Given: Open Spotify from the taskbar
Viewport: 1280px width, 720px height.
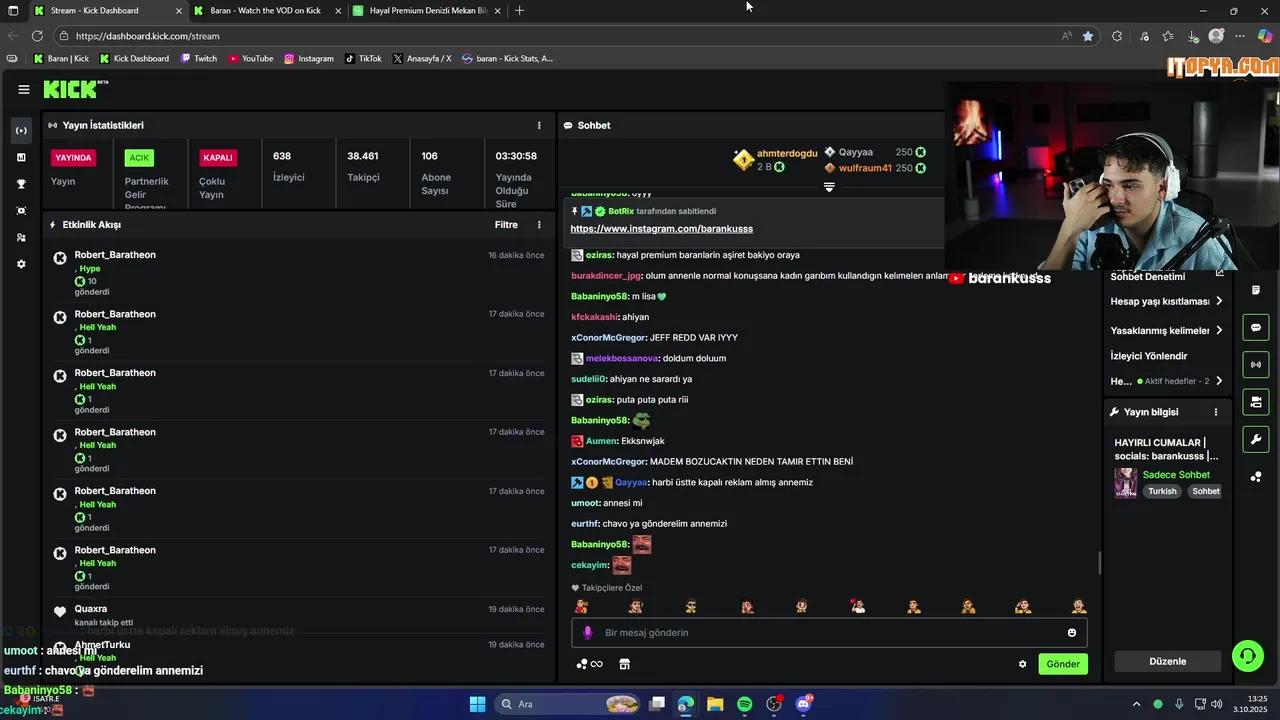Looking at the screenshot, I should 744,704.
